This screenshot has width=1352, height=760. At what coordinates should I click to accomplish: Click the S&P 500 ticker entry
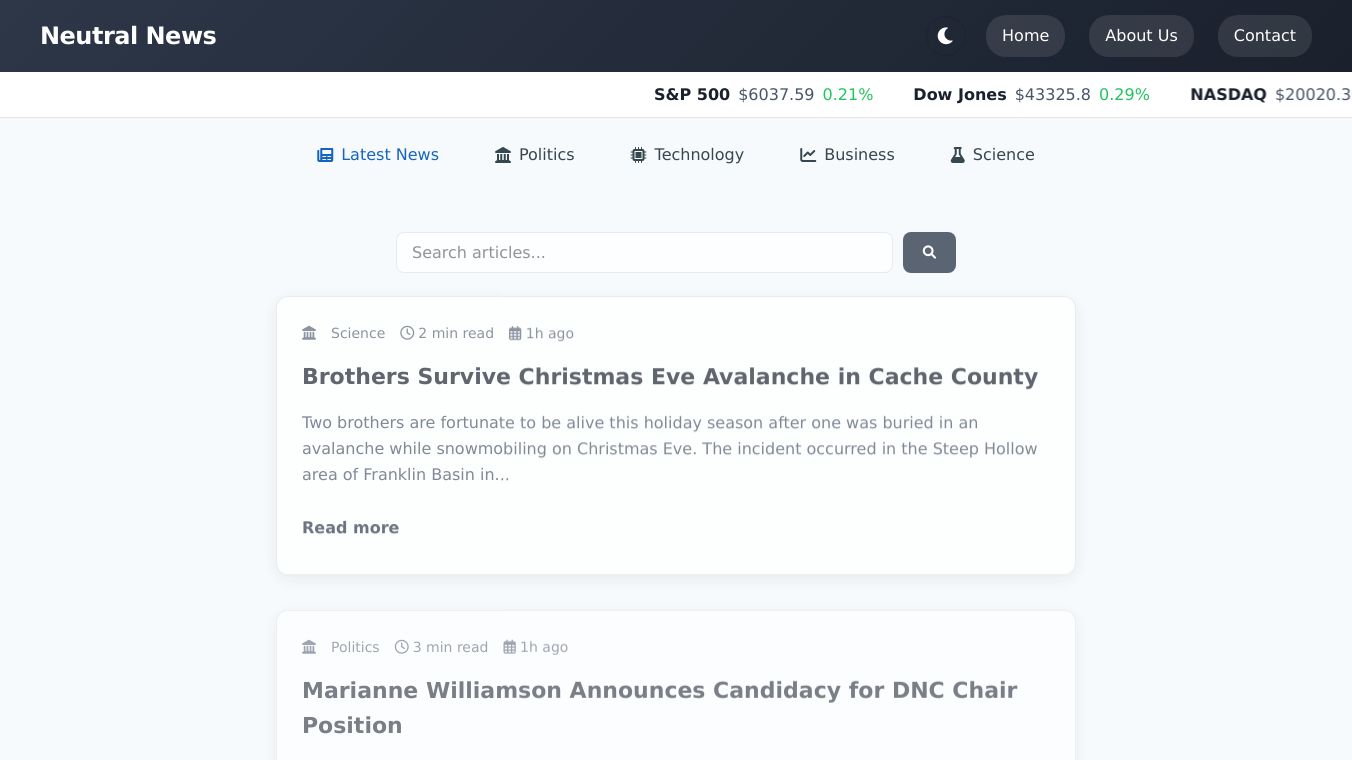click(x=763, y=95)
